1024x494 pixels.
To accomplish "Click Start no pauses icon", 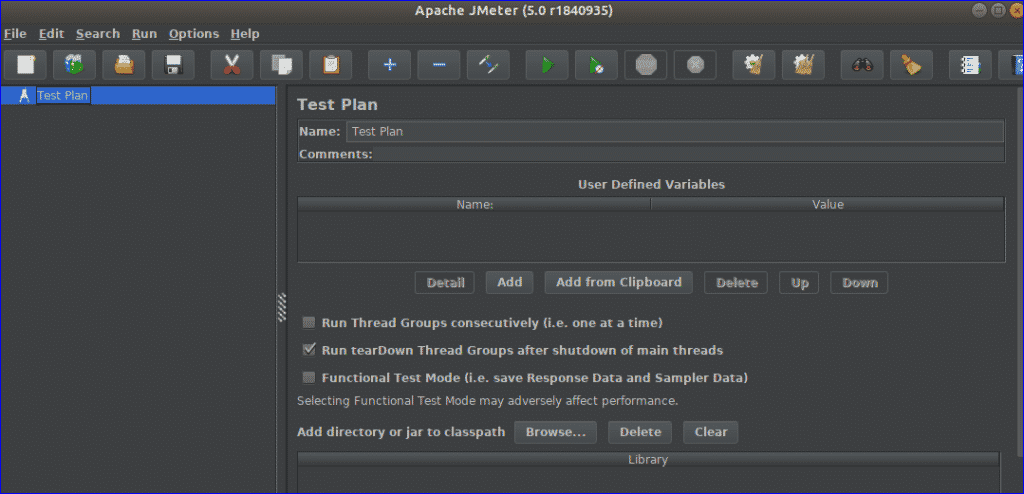I will pyautogui.click(x=596, y=65).
